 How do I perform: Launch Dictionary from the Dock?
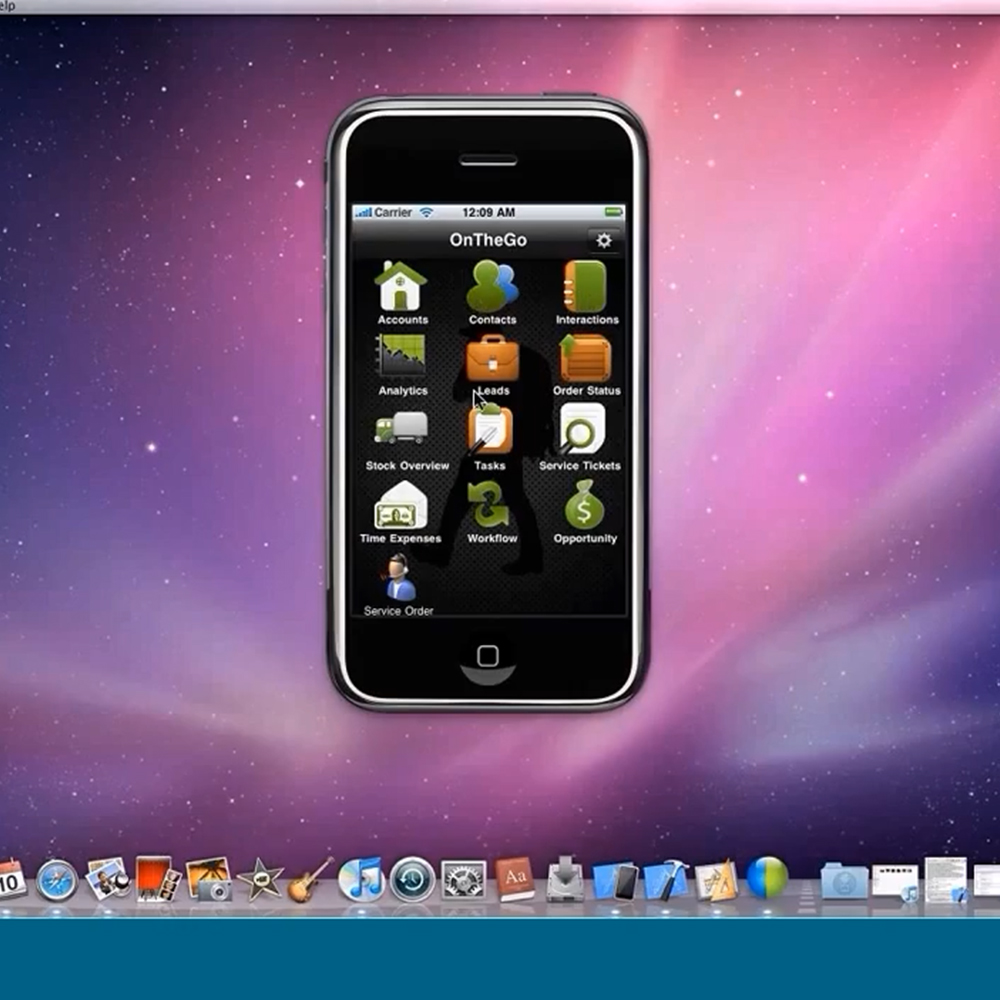(x=514, y=879)
